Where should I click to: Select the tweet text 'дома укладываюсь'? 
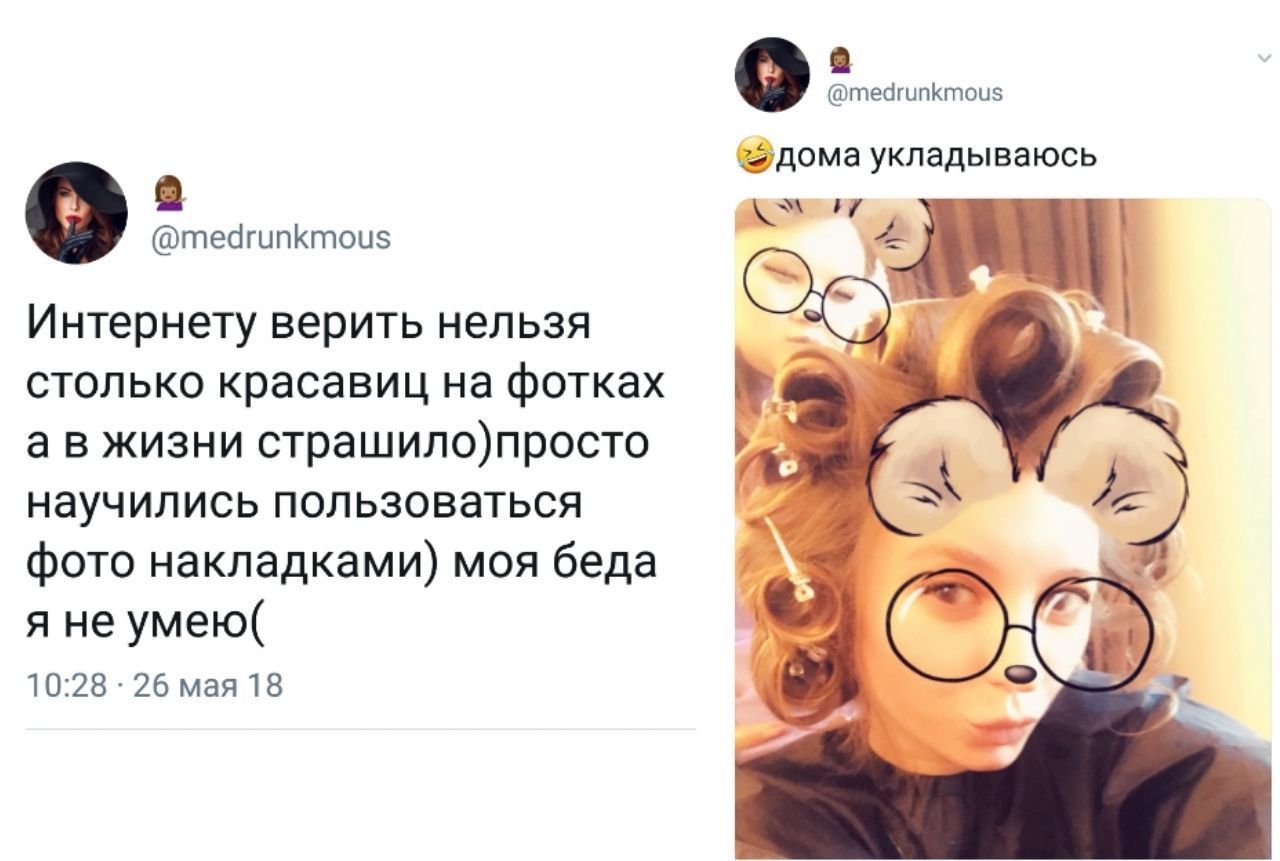pyautogui.click(x=937, y=157)
